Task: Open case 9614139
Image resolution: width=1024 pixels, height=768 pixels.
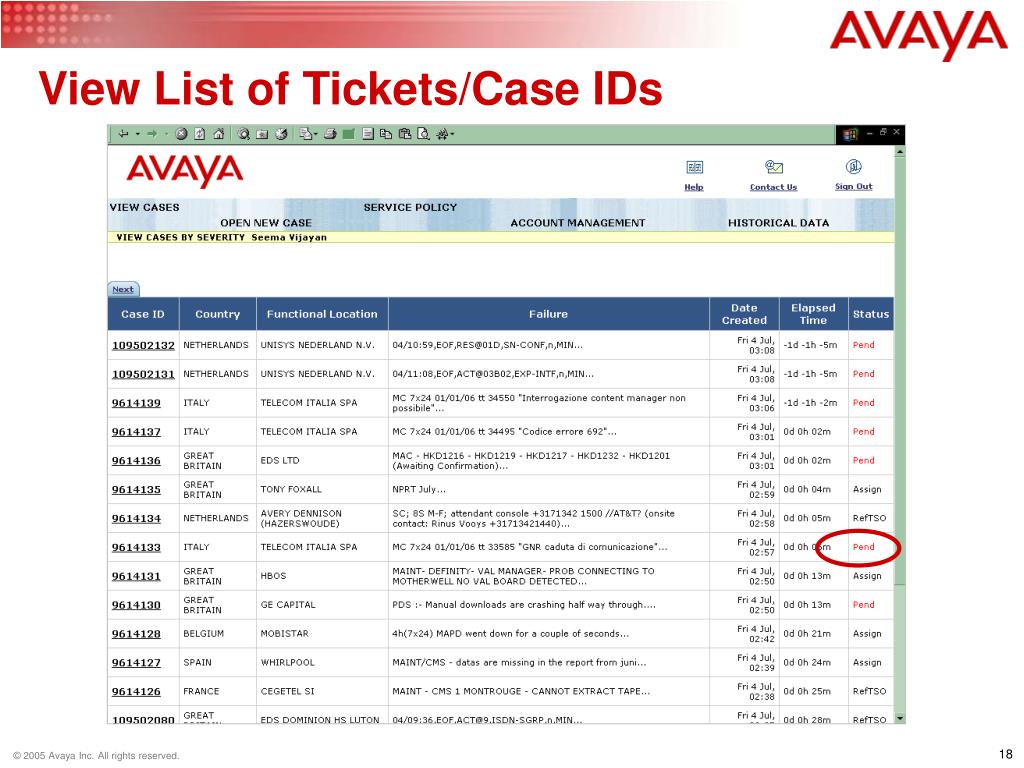Action: pos(136,403)
